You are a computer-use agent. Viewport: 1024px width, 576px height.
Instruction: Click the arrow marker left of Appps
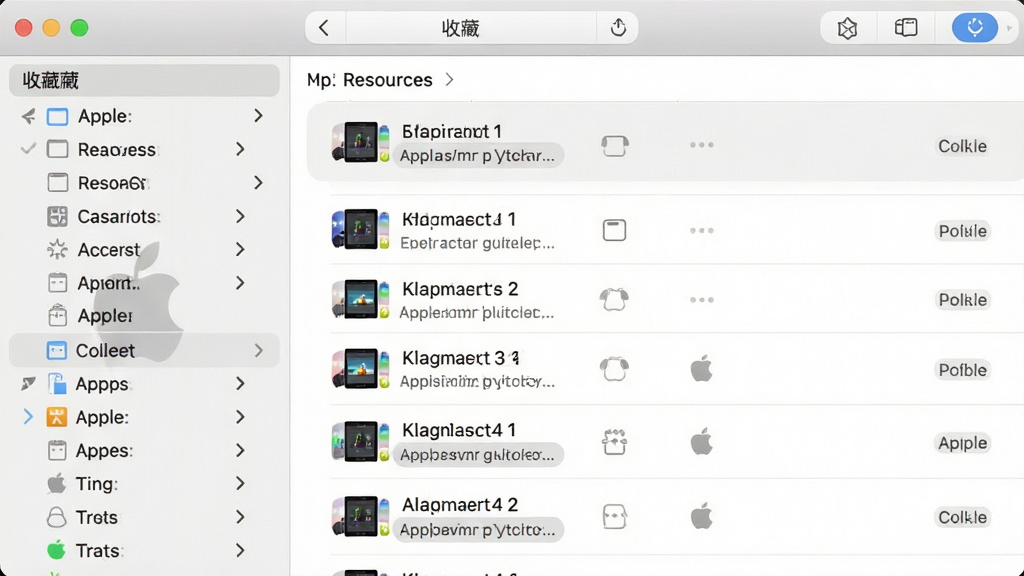[x=28, y=383]
